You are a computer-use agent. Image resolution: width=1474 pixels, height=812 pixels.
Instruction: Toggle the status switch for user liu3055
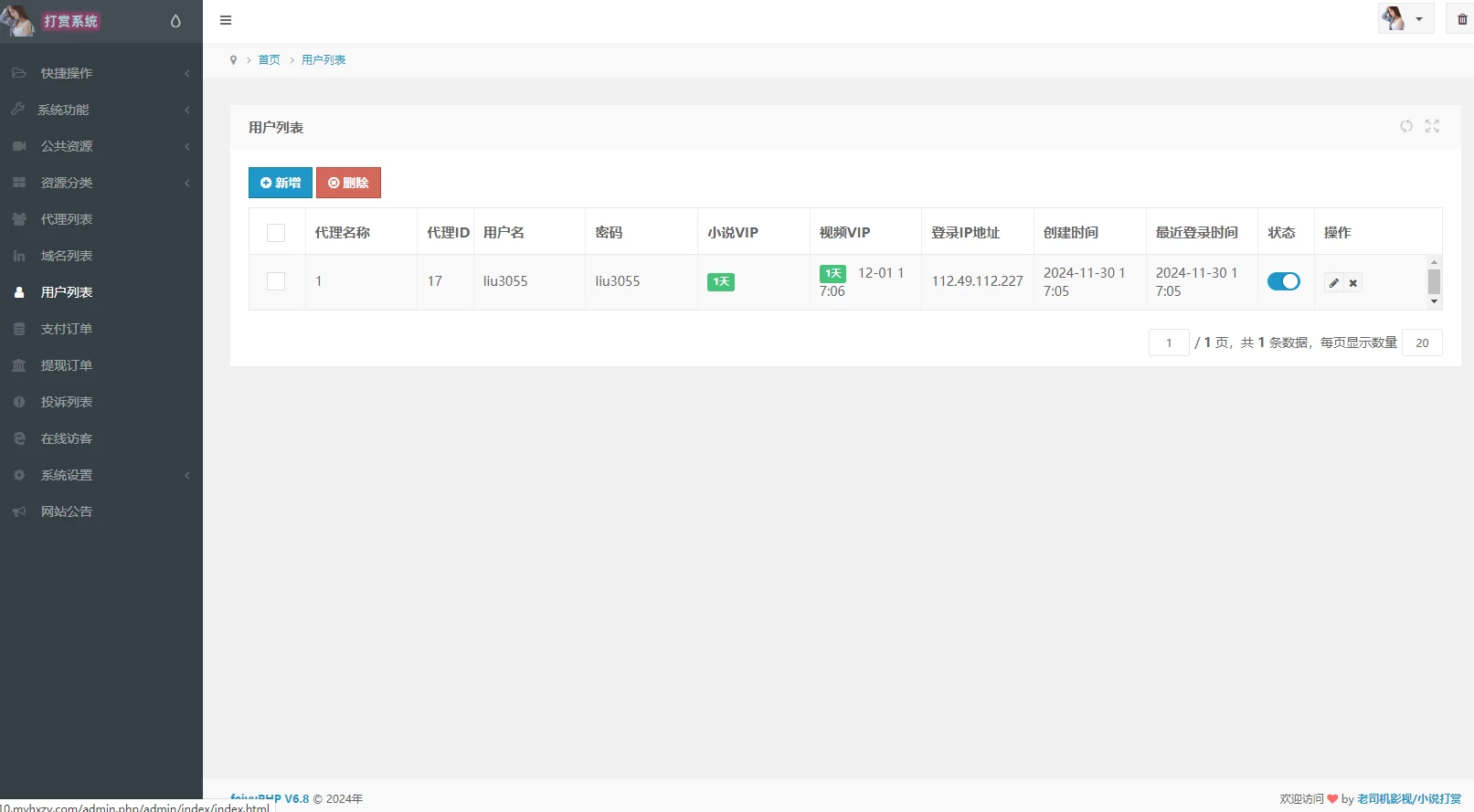[x=1283, y=281]
